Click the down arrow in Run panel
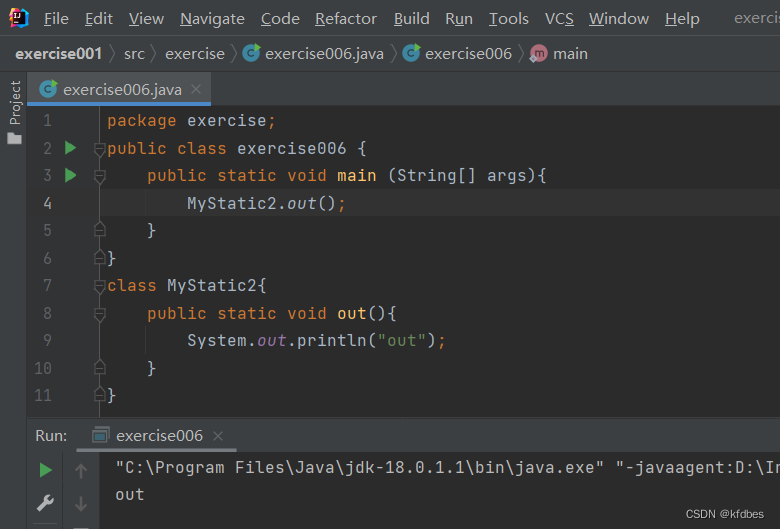The width and height of the screenshot is (780, 529). point(81,503)
